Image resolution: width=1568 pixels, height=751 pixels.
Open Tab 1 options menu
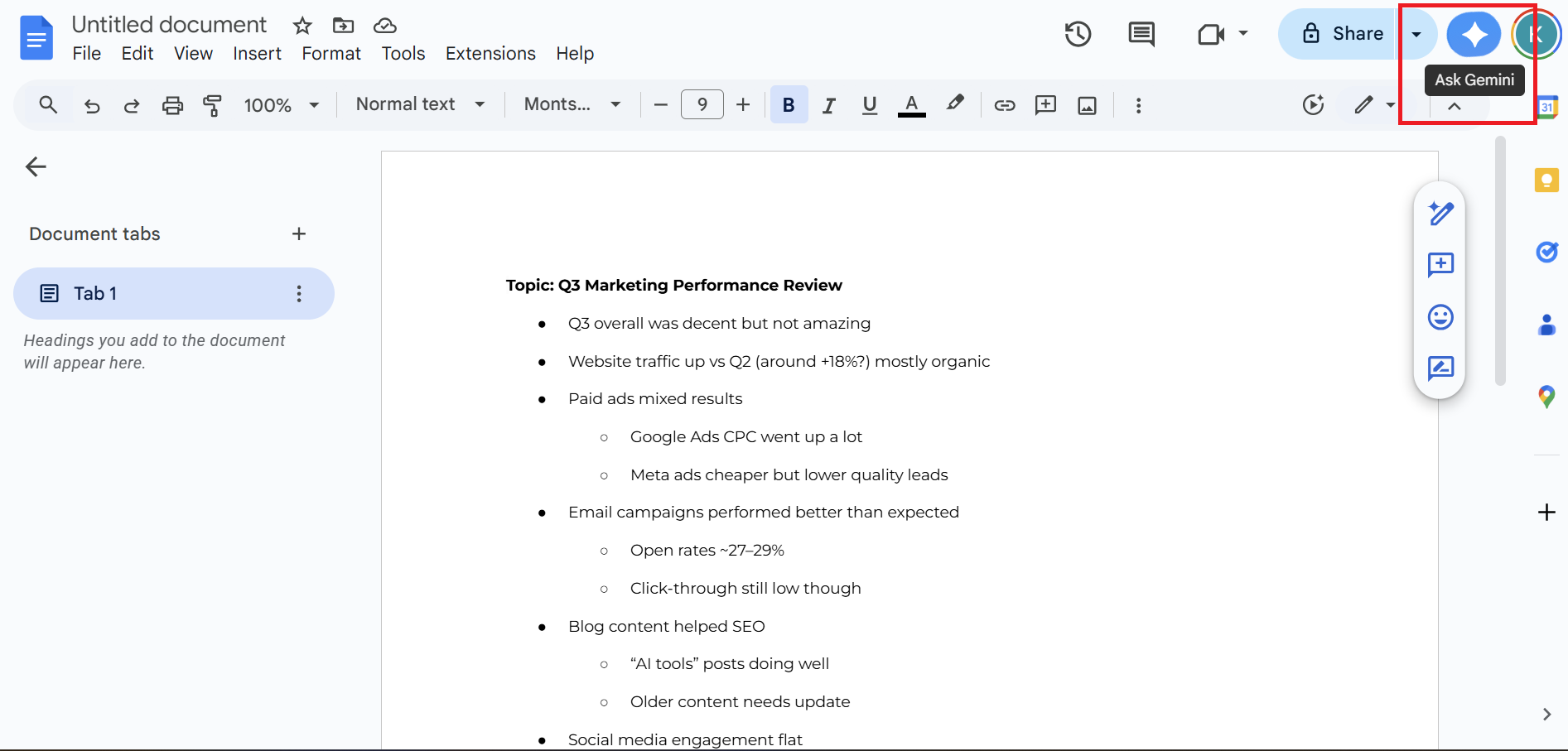(299, 293)
